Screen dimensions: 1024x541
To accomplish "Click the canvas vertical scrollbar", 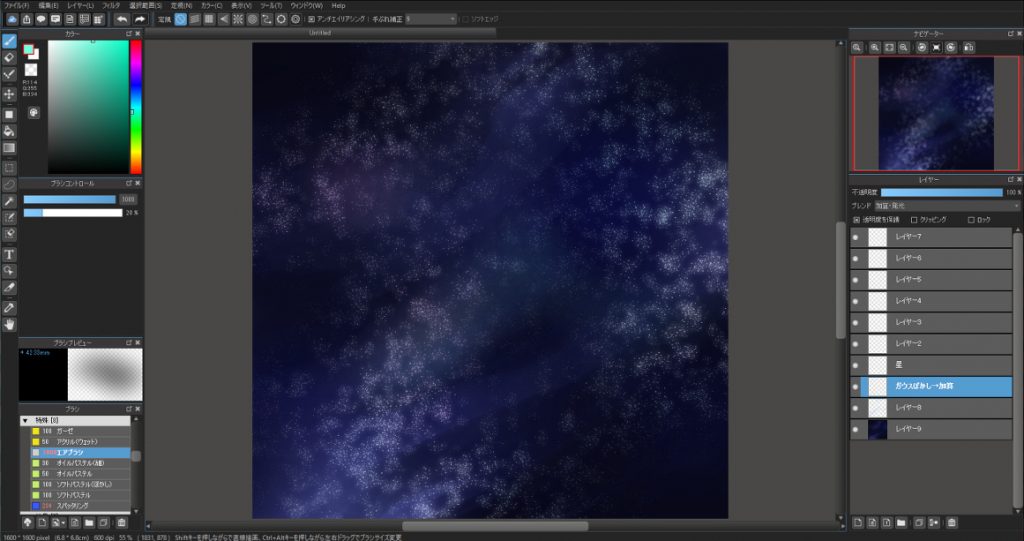I will tap(840, 280).
